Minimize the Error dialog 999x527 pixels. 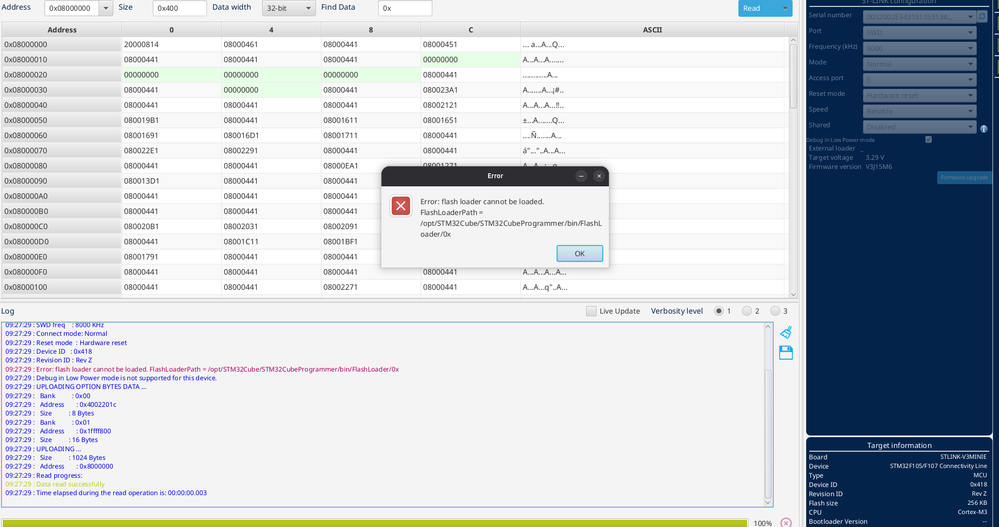(581, 176)
